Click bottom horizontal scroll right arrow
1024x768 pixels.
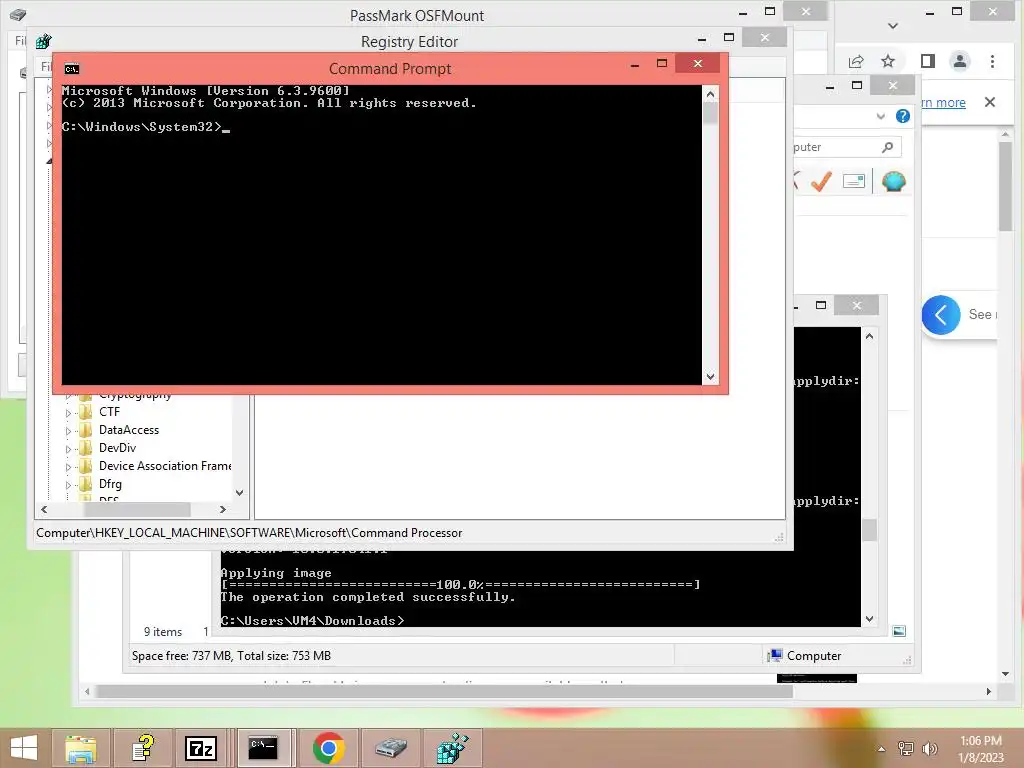point(989,691)
